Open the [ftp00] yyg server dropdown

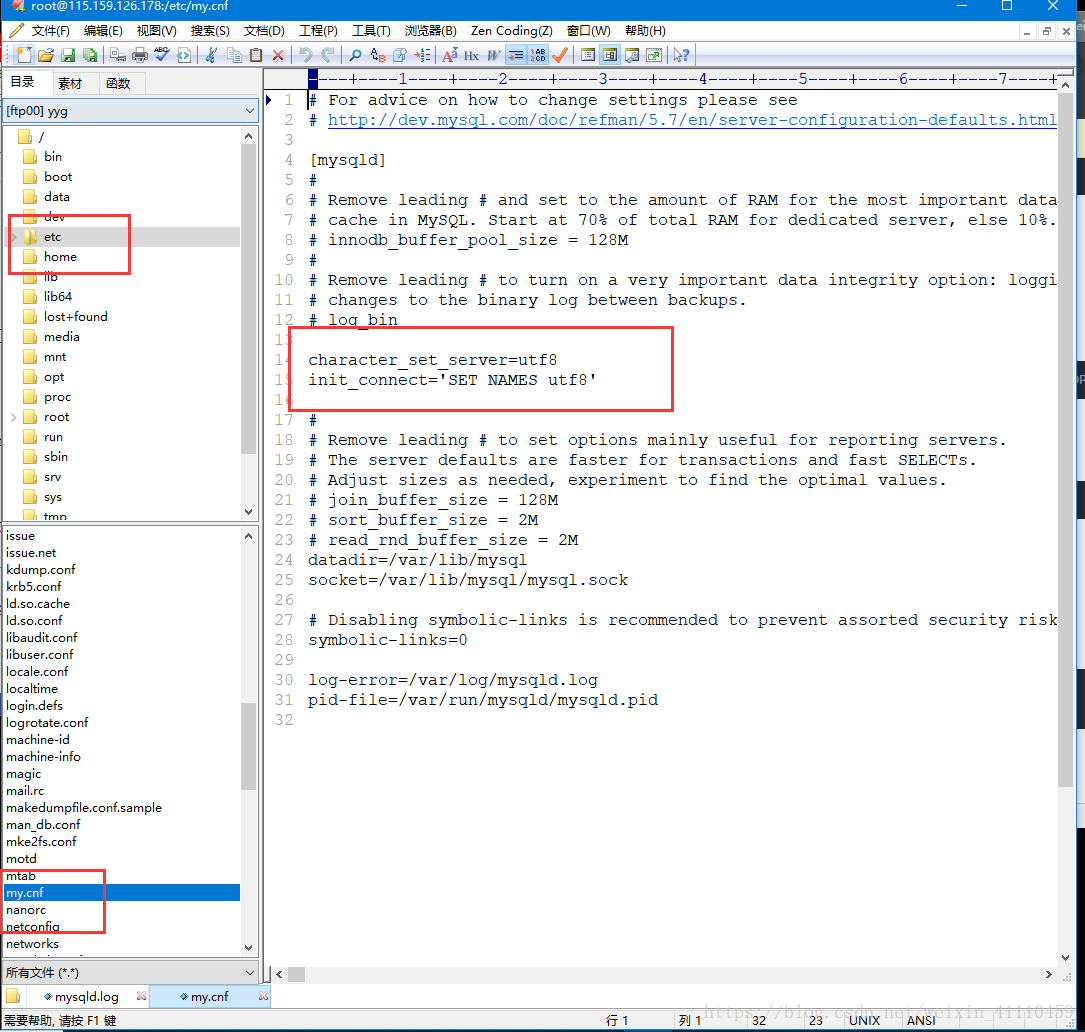131,111
